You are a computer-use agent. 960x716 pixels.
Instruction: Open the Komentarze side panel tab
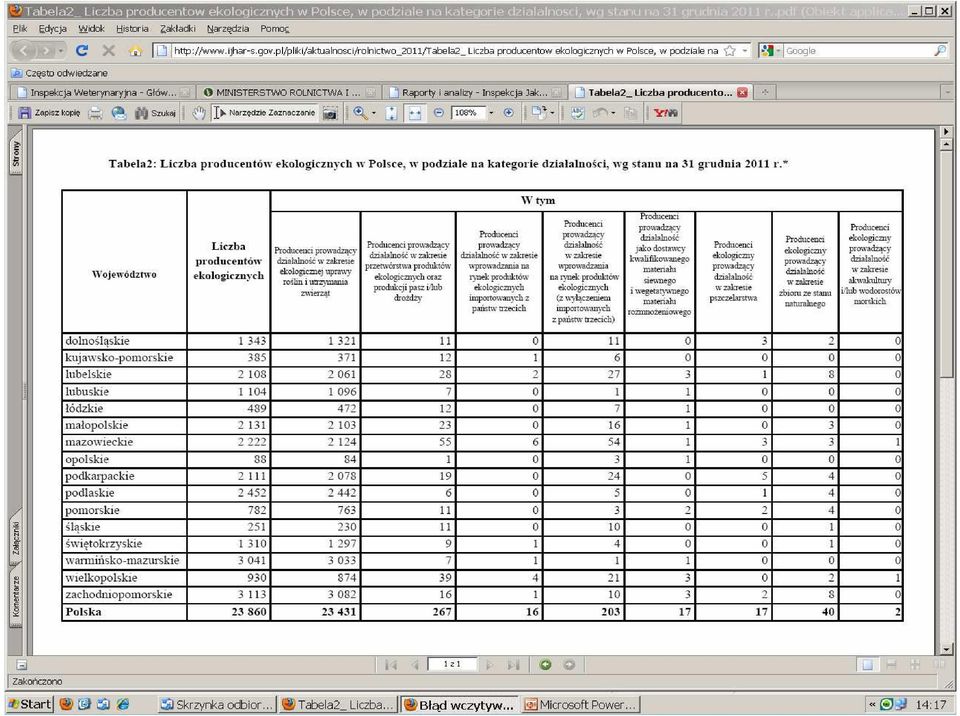click(16, 596)
